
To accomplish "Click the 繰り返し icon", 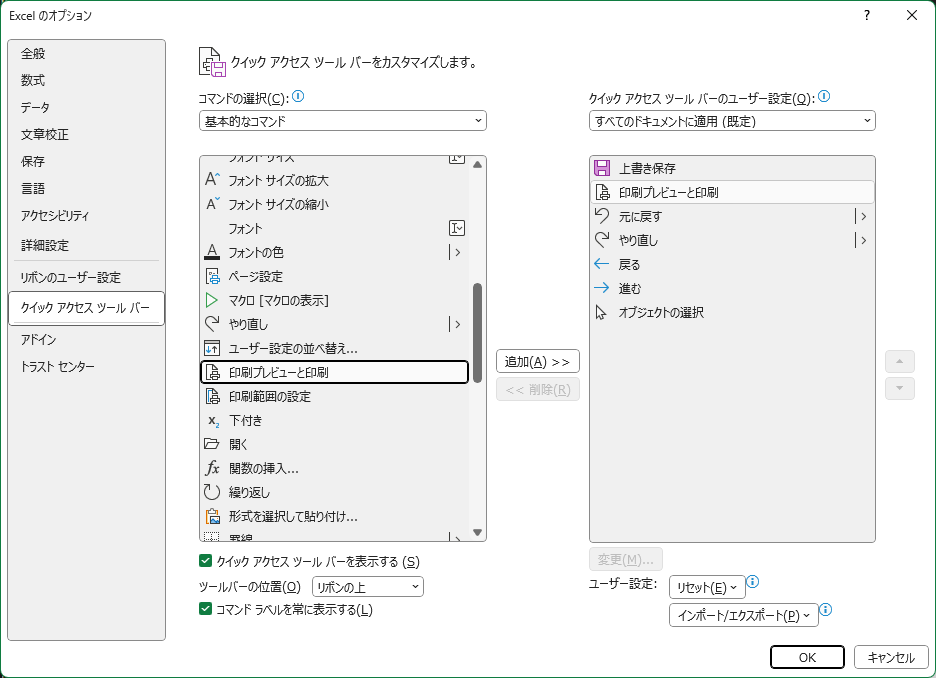I will tap(212, 492).
